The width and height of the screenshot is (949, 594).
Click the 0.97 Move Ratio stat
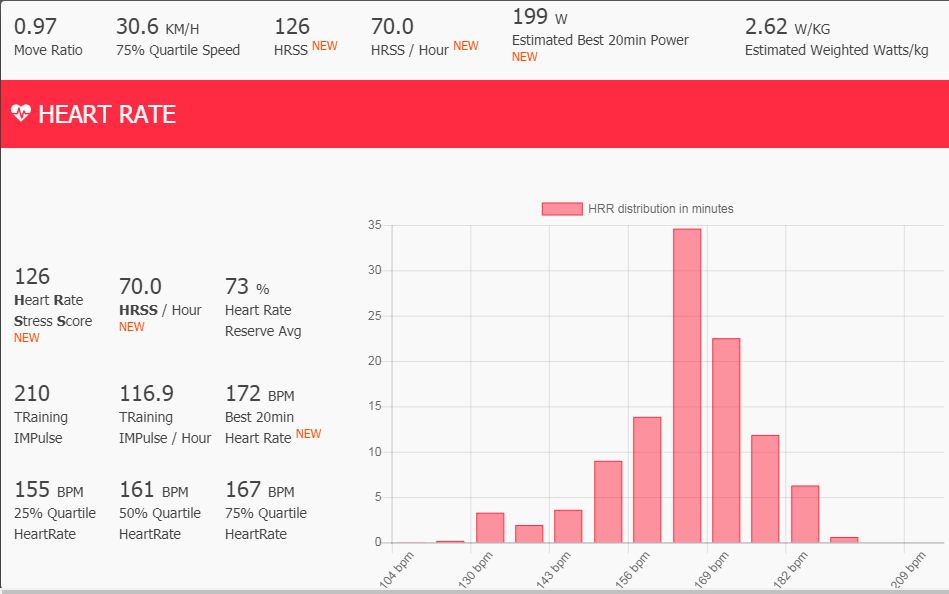pos(35,27)
